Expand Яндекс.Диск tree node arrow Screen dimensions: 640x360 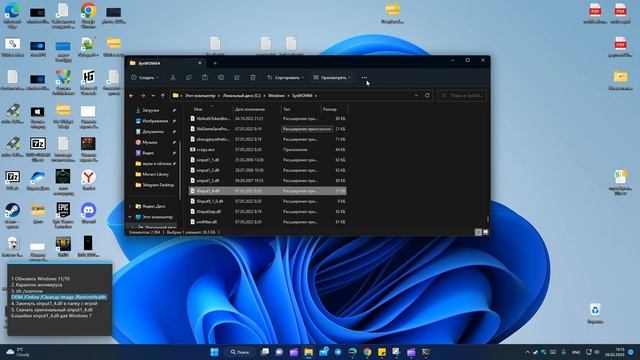coord(130,206)
